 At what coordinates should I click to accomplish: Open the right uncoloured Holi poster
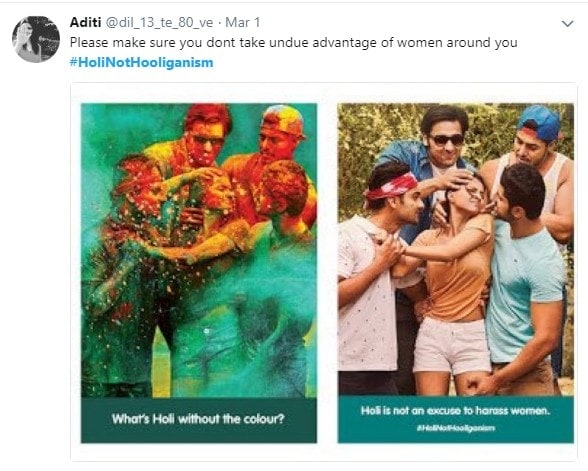coord(456,273)
